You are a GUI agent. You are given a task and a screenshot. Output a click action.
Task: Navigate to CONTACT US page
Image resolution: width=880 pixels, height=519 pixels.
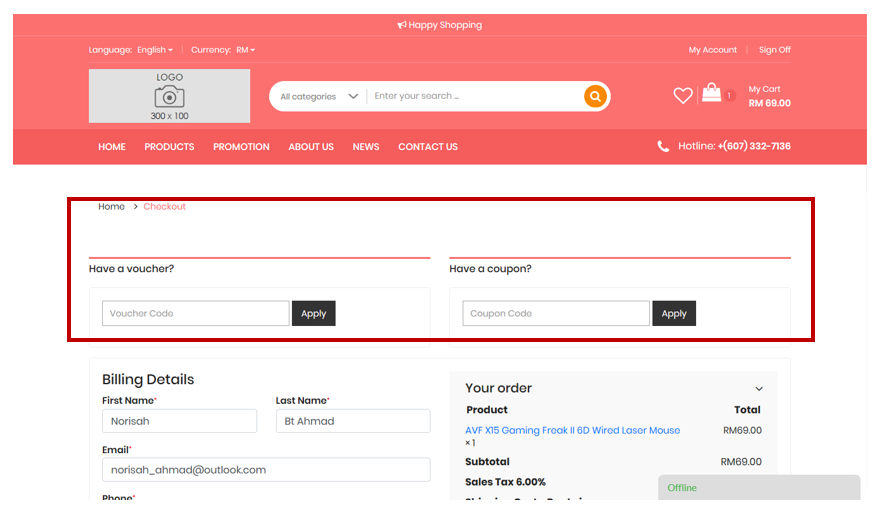pos(428,147)
